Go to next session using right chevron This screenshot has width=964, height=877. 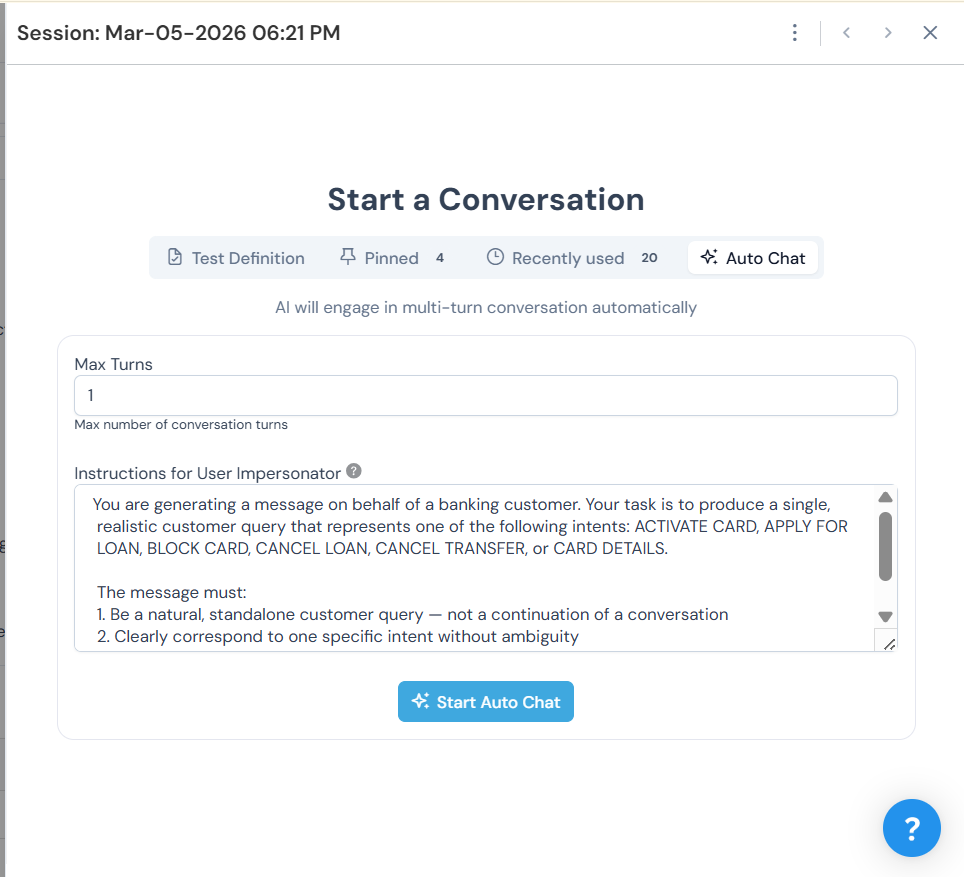(x=888, y=33)
